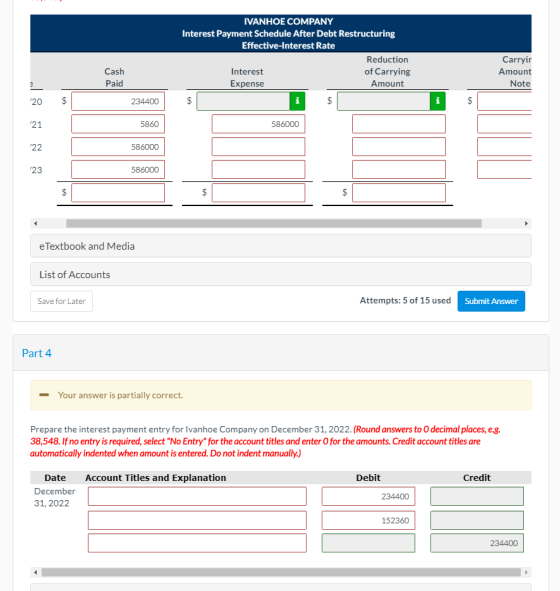Click the 'Debit' column header
Image resolution: width=560 pixels, height=591 pixels.
[x=368, y=478]
